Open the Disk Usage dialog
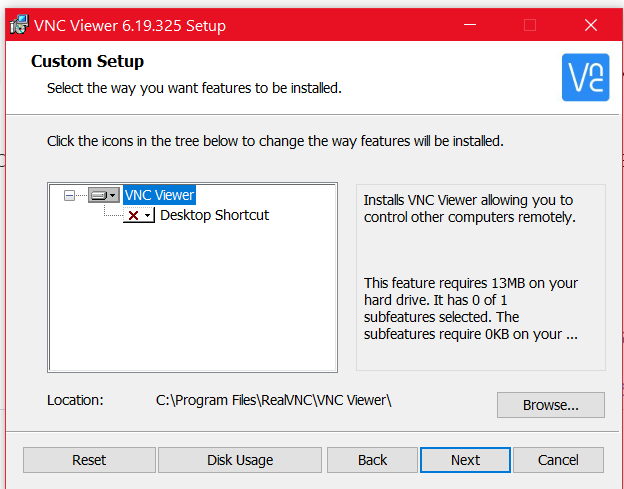Viewport: 624px width, 489px height. (x=240, y=460)
